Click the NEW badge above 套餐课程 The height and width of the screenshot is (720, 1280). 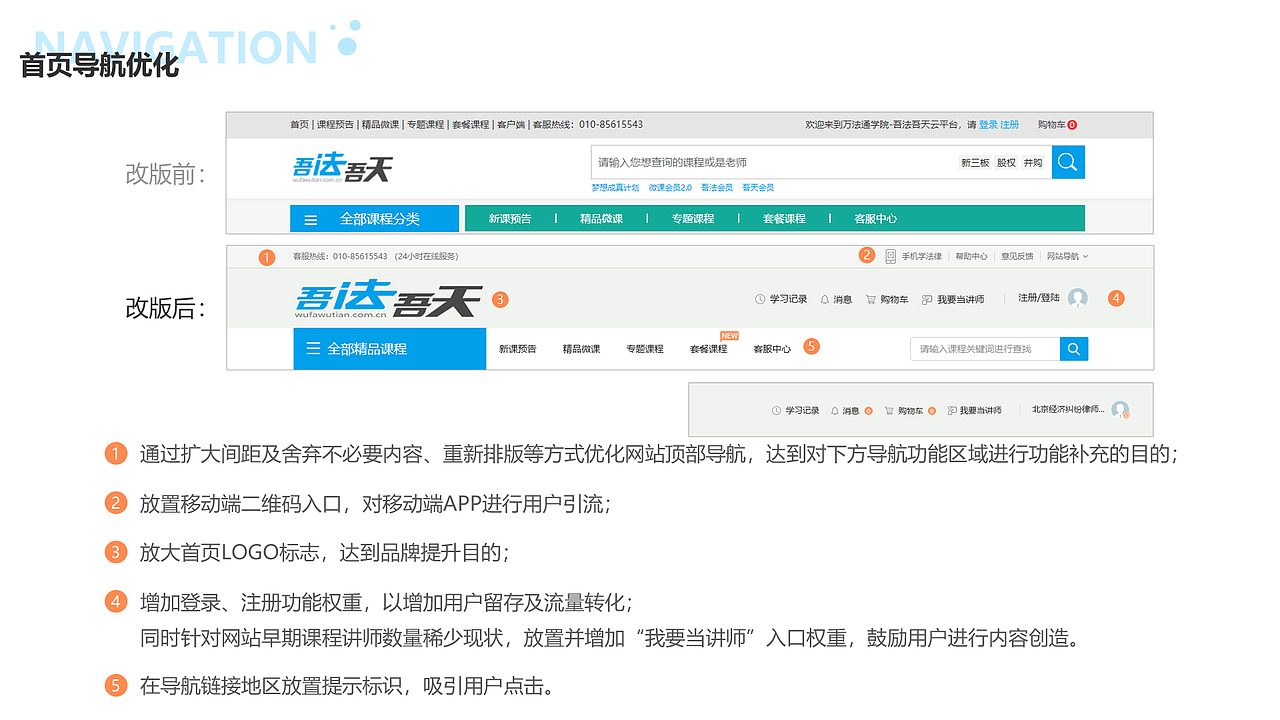tap(729, 336)
